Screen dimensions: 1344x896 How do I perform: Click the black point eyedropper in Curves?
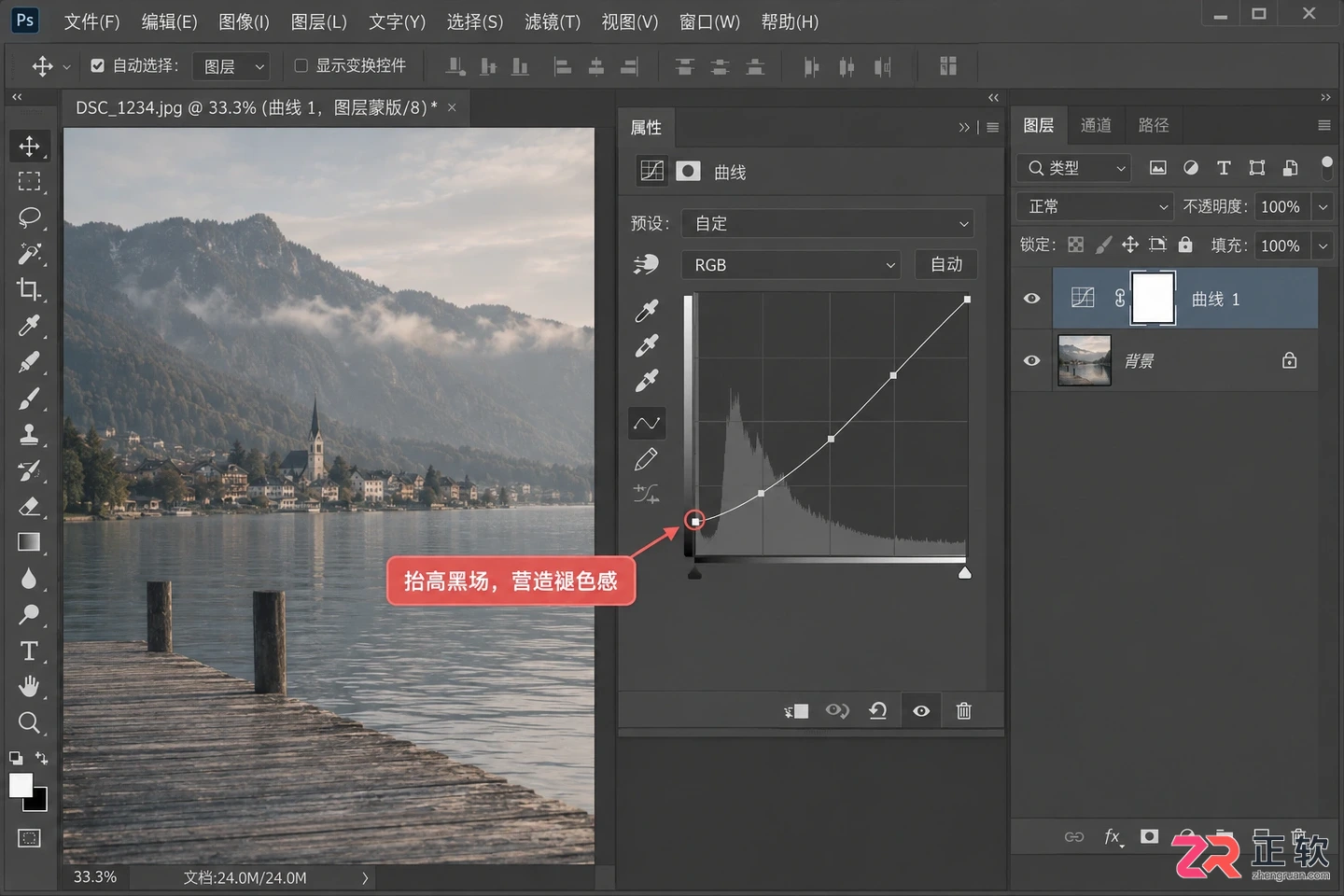pos(647,310)
